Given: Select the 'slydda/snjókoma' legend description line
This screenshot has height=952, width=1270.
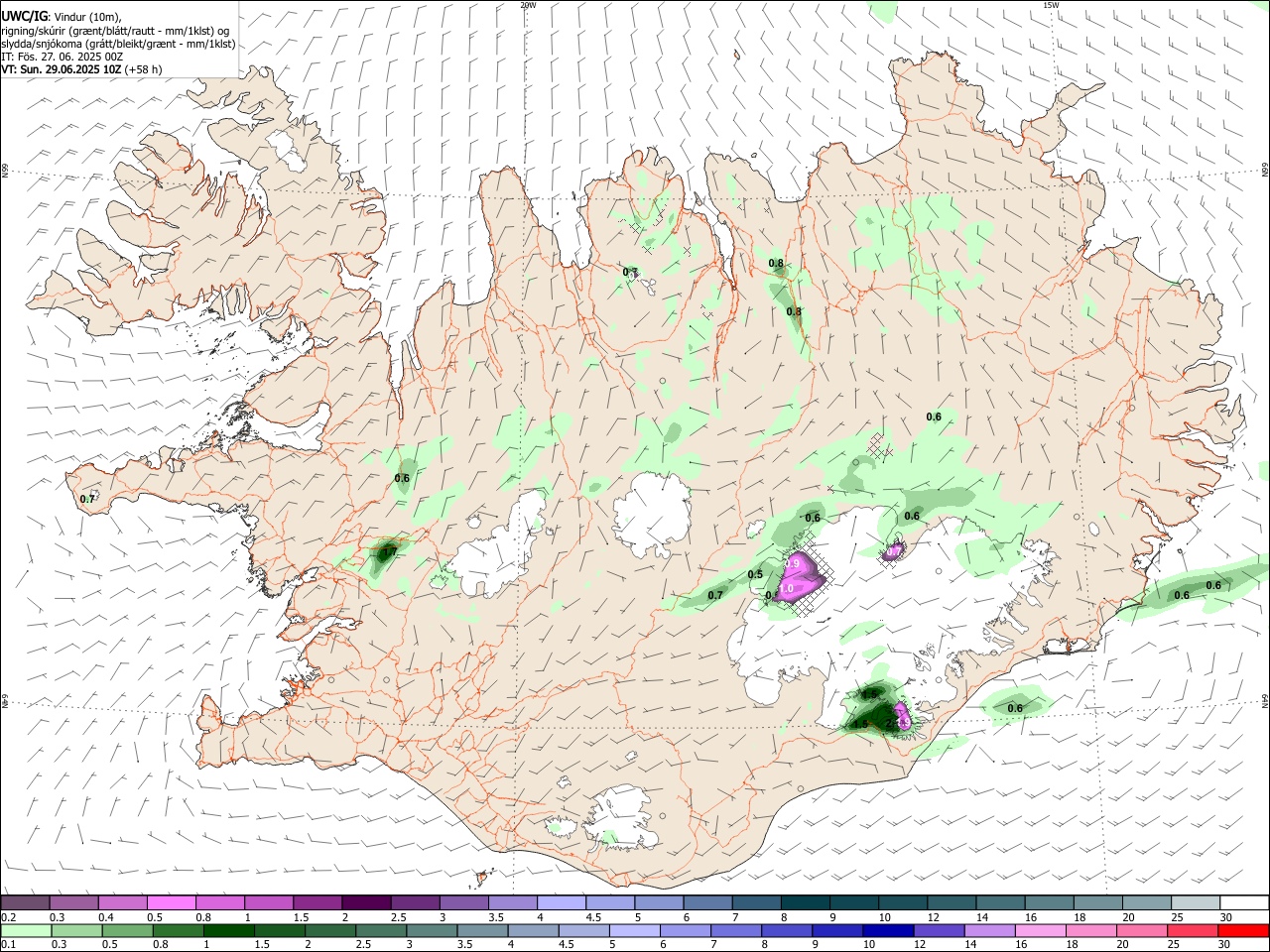Looking at the screenshot, I should (118, 44).
